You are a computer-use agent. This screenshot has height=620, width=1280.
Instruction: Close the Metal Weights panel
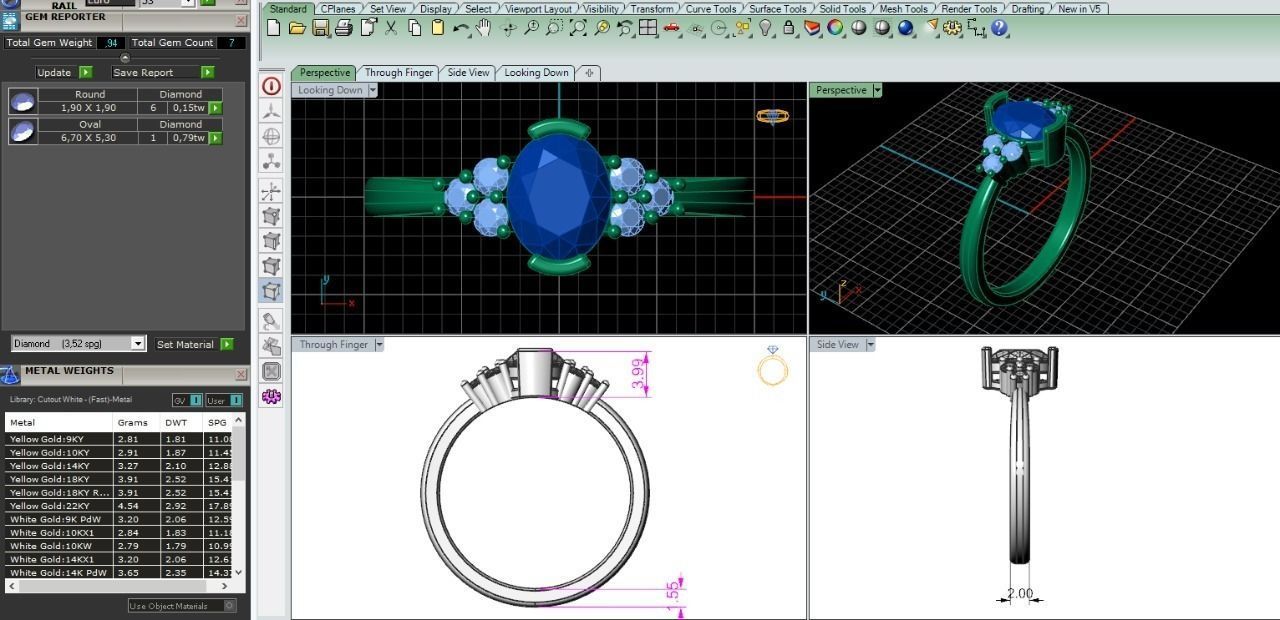[x=241, y=374]
